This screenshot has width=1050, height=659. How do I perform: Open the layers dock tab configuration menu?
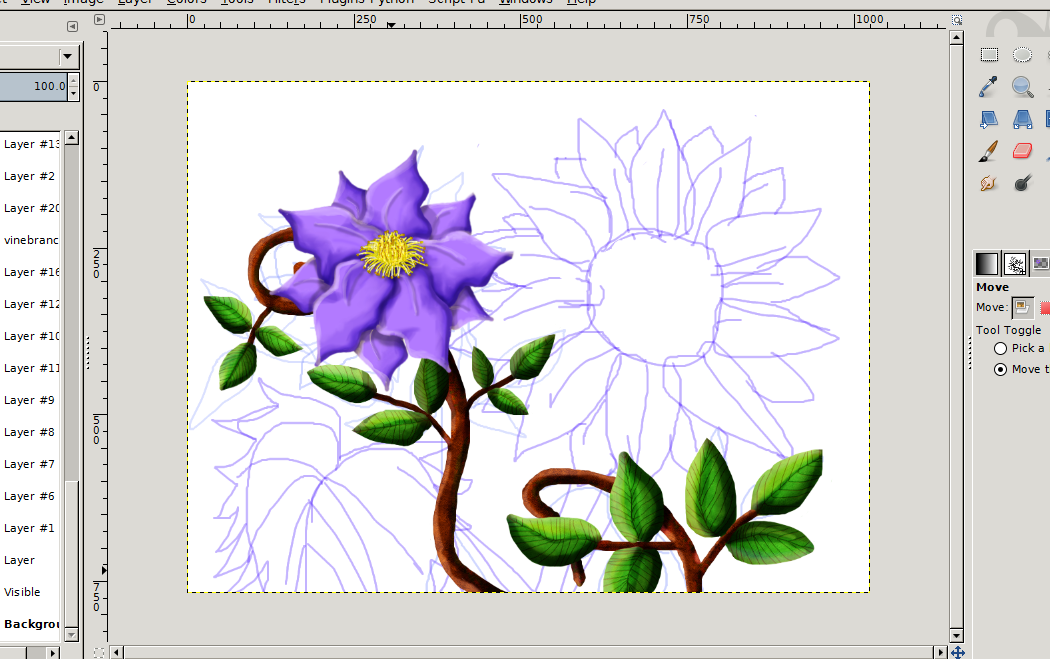pyautogui.click(x=72, y=27)
